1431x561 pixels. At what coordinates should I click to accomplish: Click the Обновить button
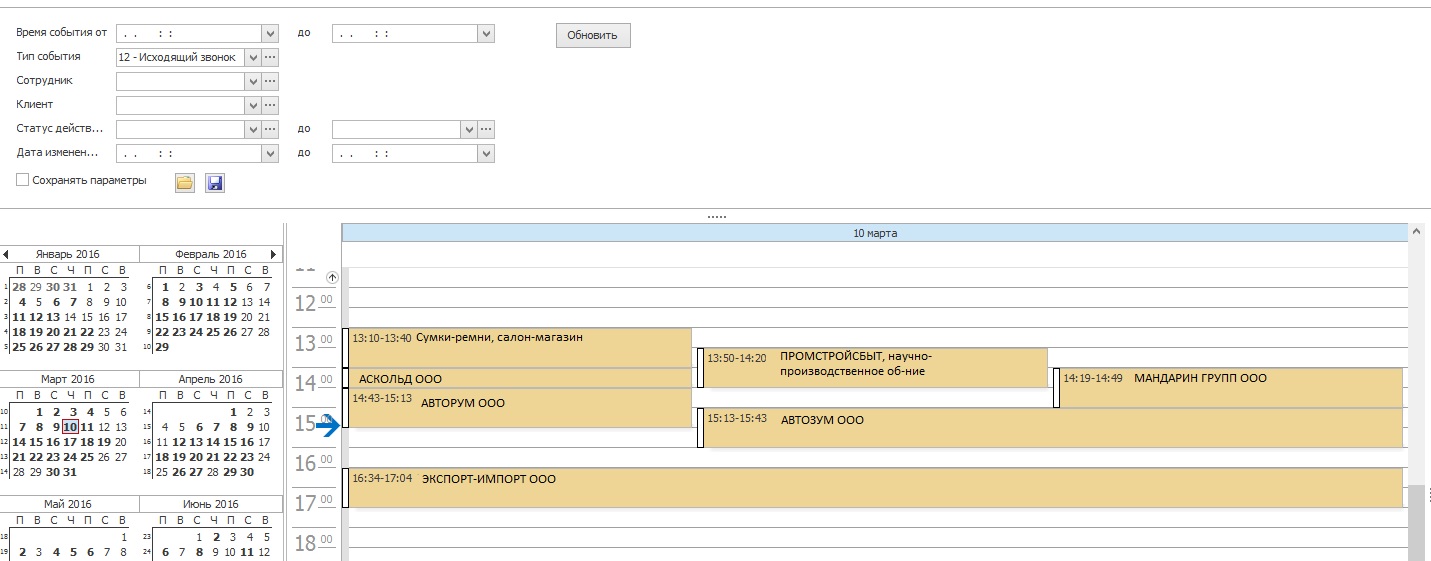pos(593,35)
